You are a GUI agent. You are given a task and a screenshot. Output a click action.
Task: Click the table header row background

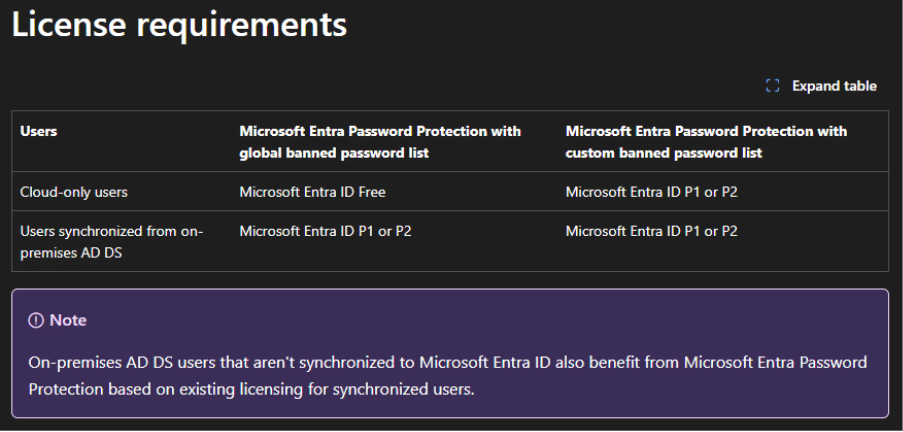click(x=449, y=141)
